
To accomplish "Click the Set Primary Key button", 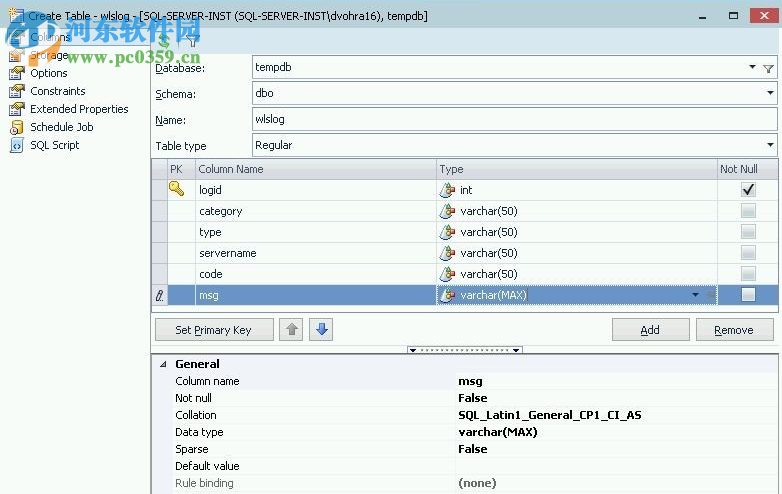I will point(214,329).
